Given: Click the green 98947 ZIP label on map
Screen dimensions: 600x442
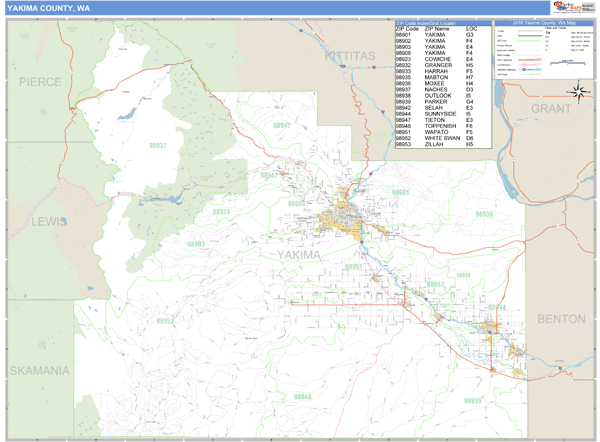Looking at the screenshot, I should (269, 175).
